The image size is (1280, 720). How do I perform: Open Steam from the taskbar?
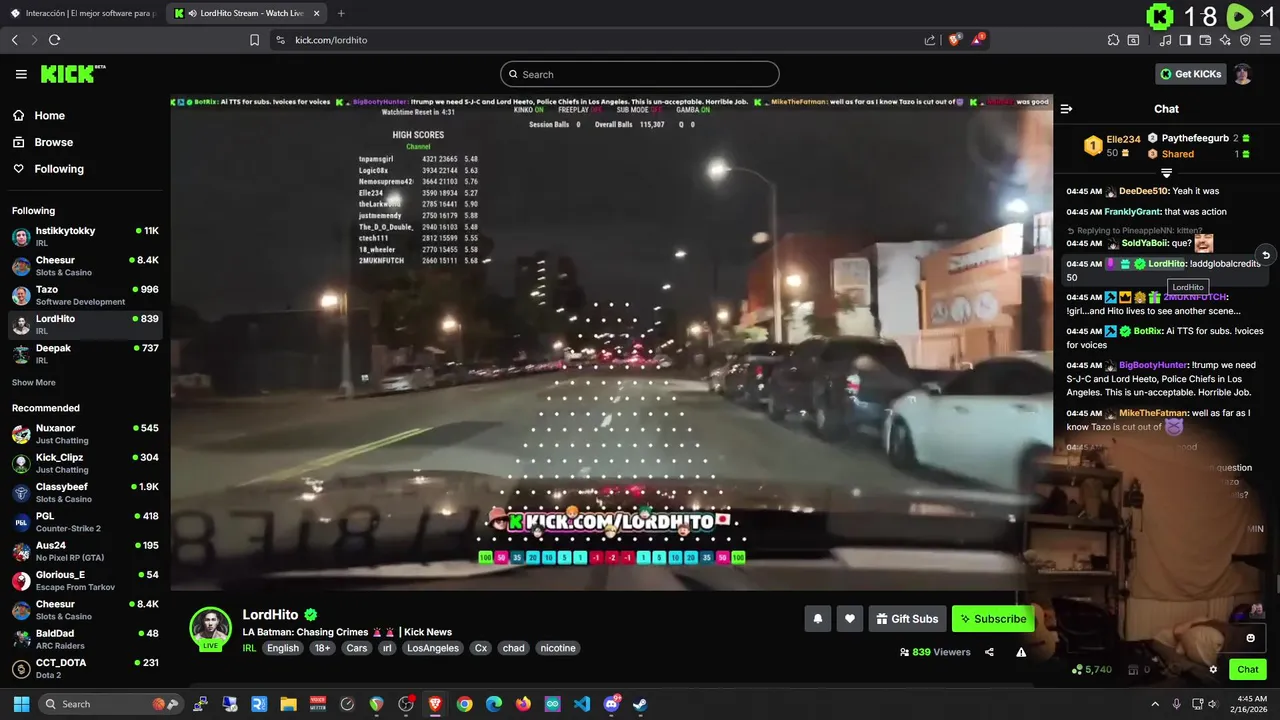[x=640, y=704]
